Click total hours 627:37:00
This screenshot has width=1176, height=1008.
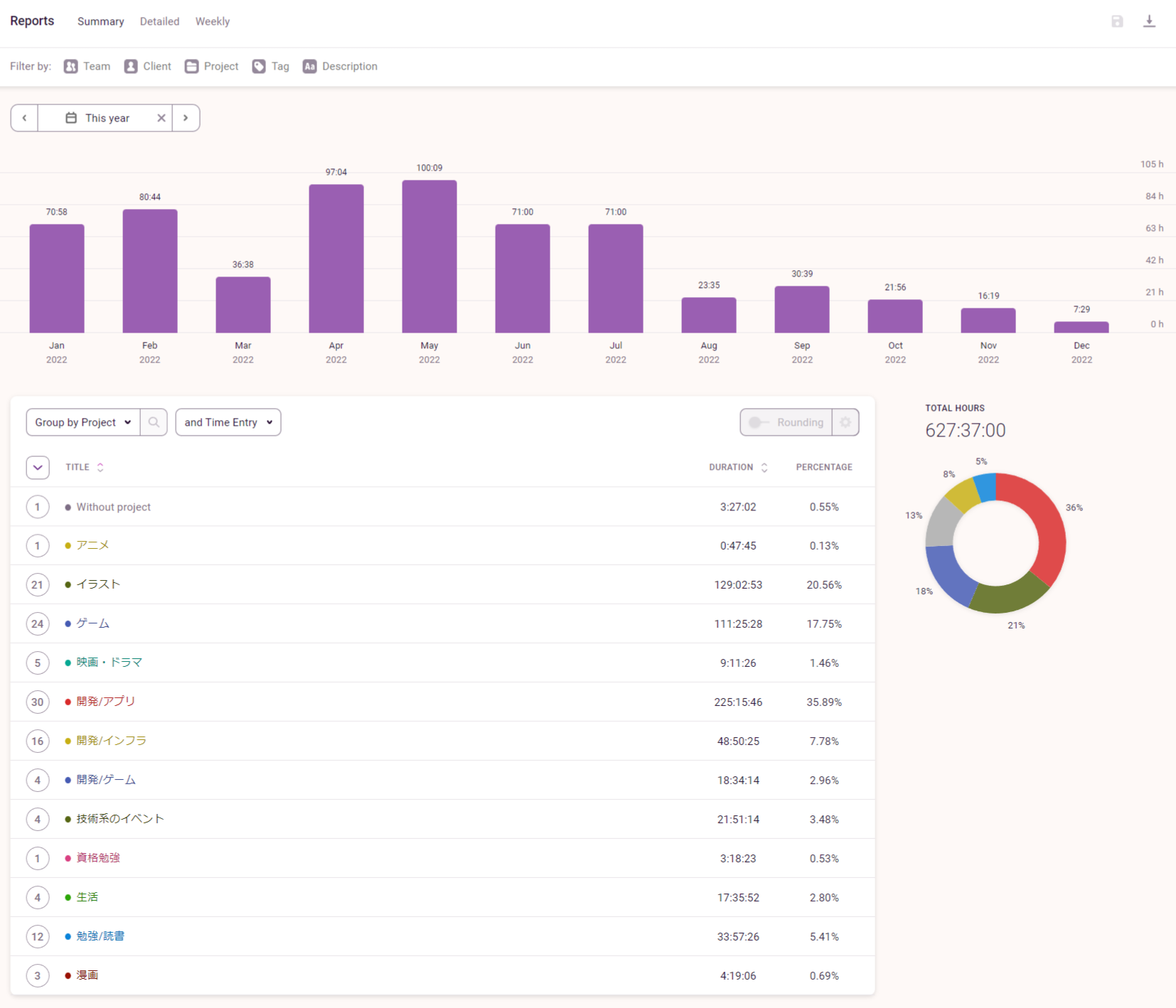(x=965, y=430)
